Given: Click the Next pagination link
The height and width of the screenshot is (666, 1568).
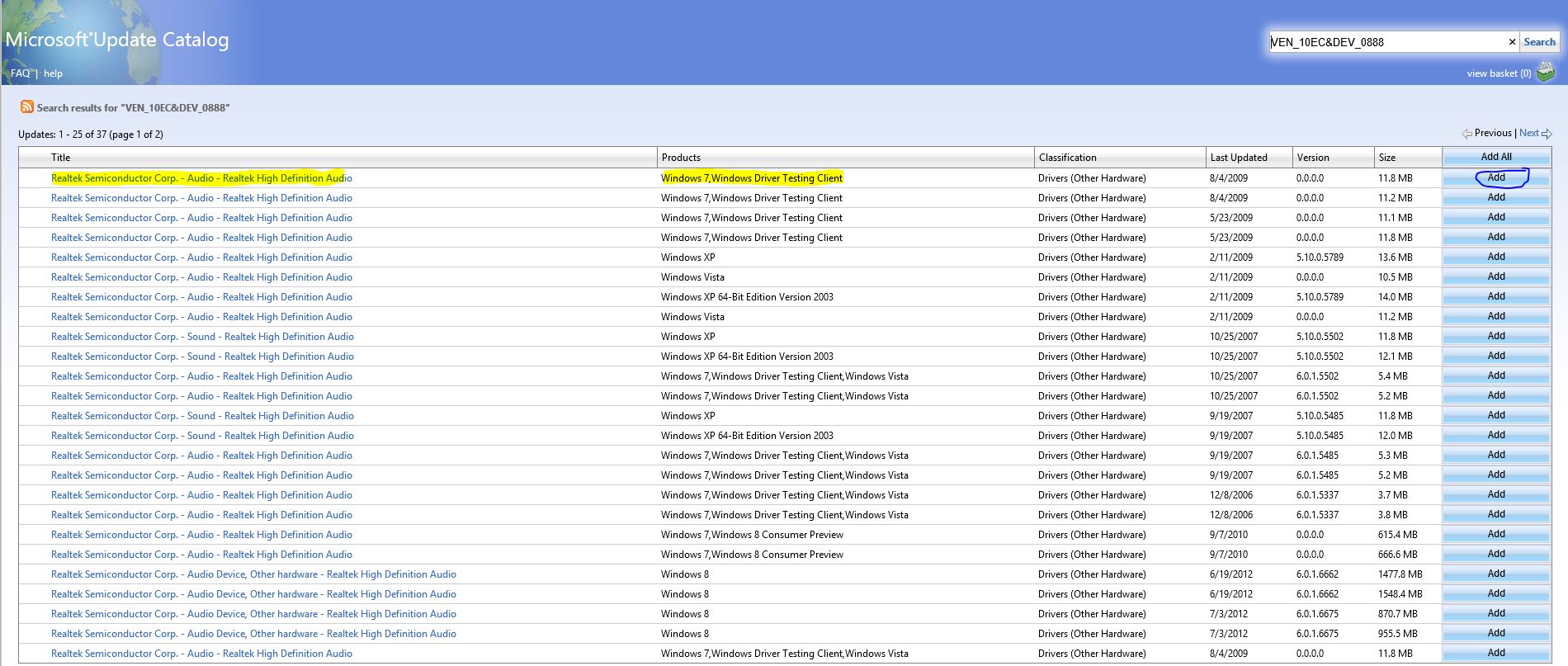Looking at the screenshot, I should coord(1529,133).
